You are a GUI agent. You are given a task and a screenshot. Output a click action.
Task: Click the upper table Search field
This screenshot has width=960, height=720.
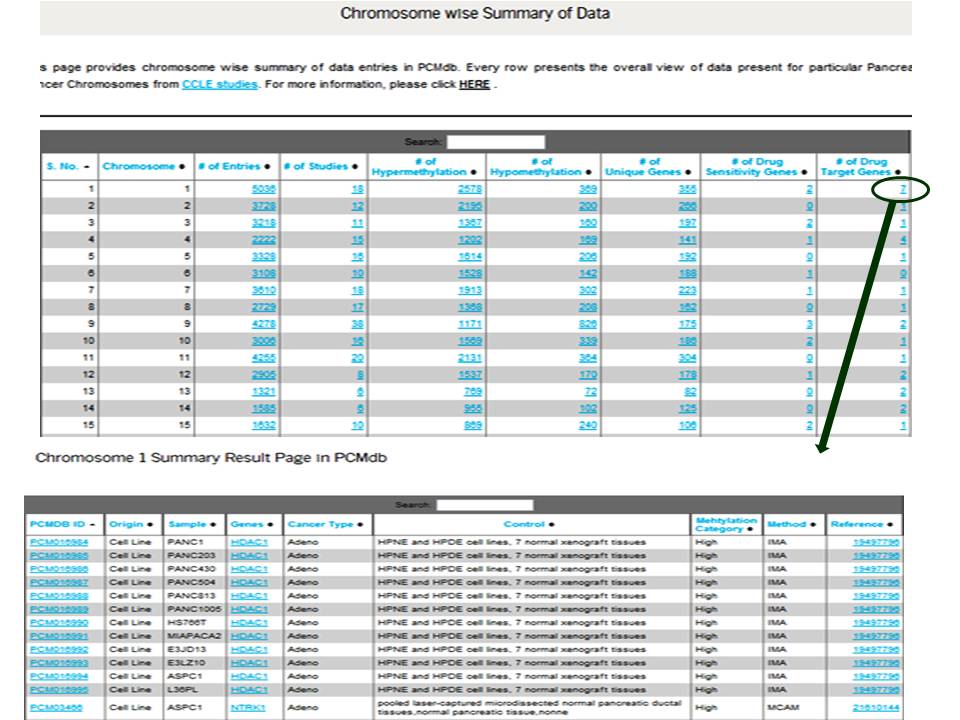pos(495,142)
